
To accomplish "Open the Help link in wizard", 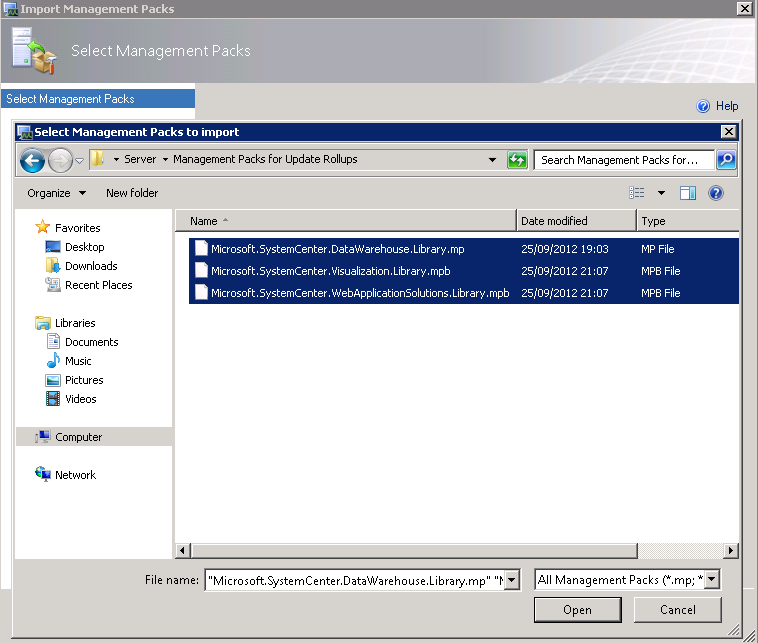I will coord(727,106).
